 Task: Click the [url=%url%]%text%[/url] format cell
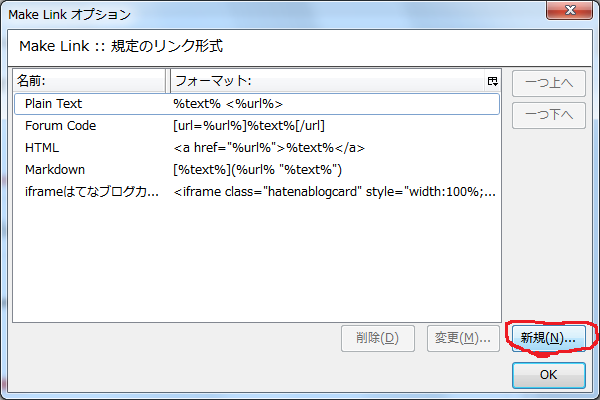click(x=249, y=125)
